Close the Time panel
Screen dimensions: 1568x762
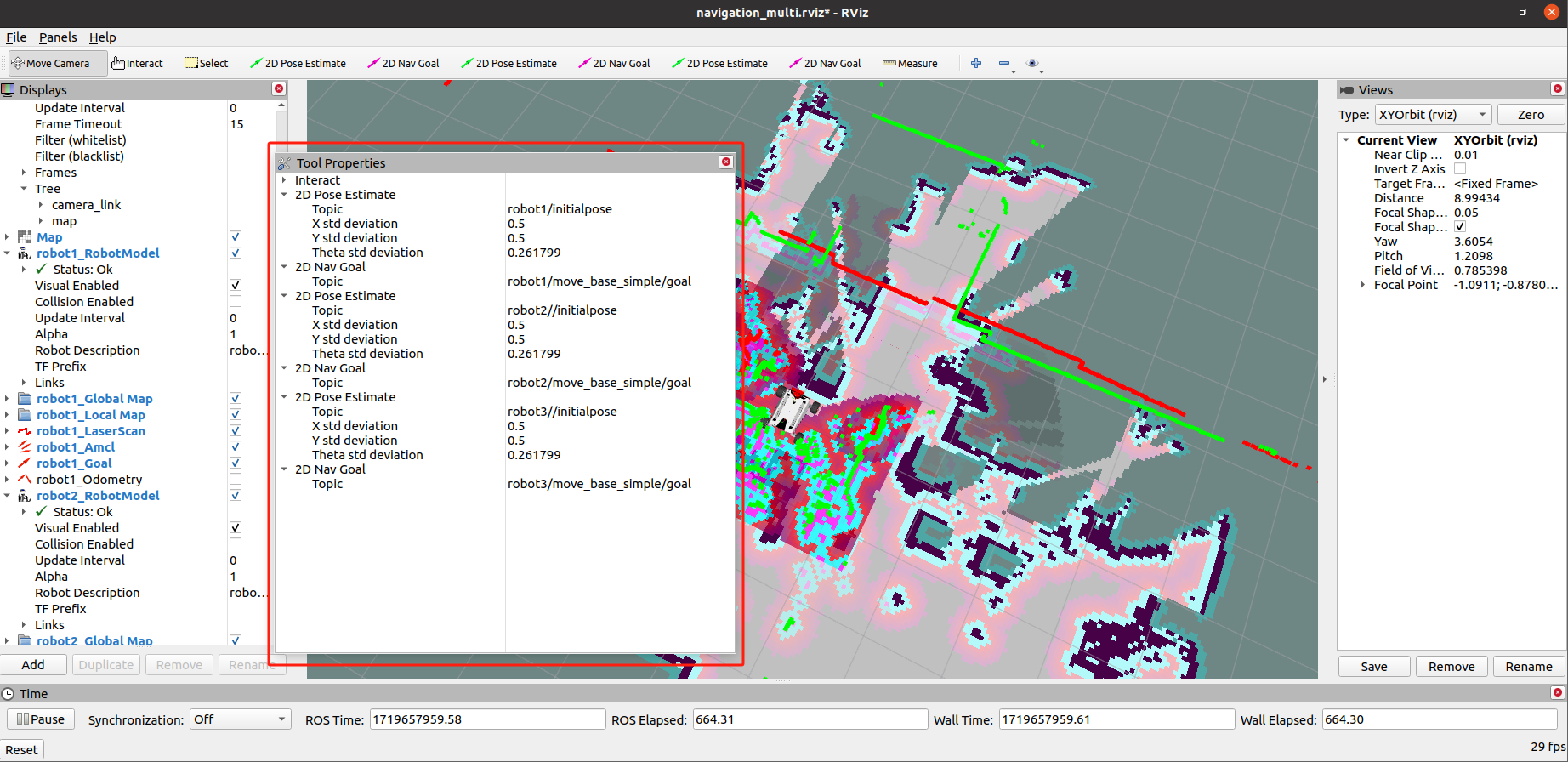pos(1557,693)
